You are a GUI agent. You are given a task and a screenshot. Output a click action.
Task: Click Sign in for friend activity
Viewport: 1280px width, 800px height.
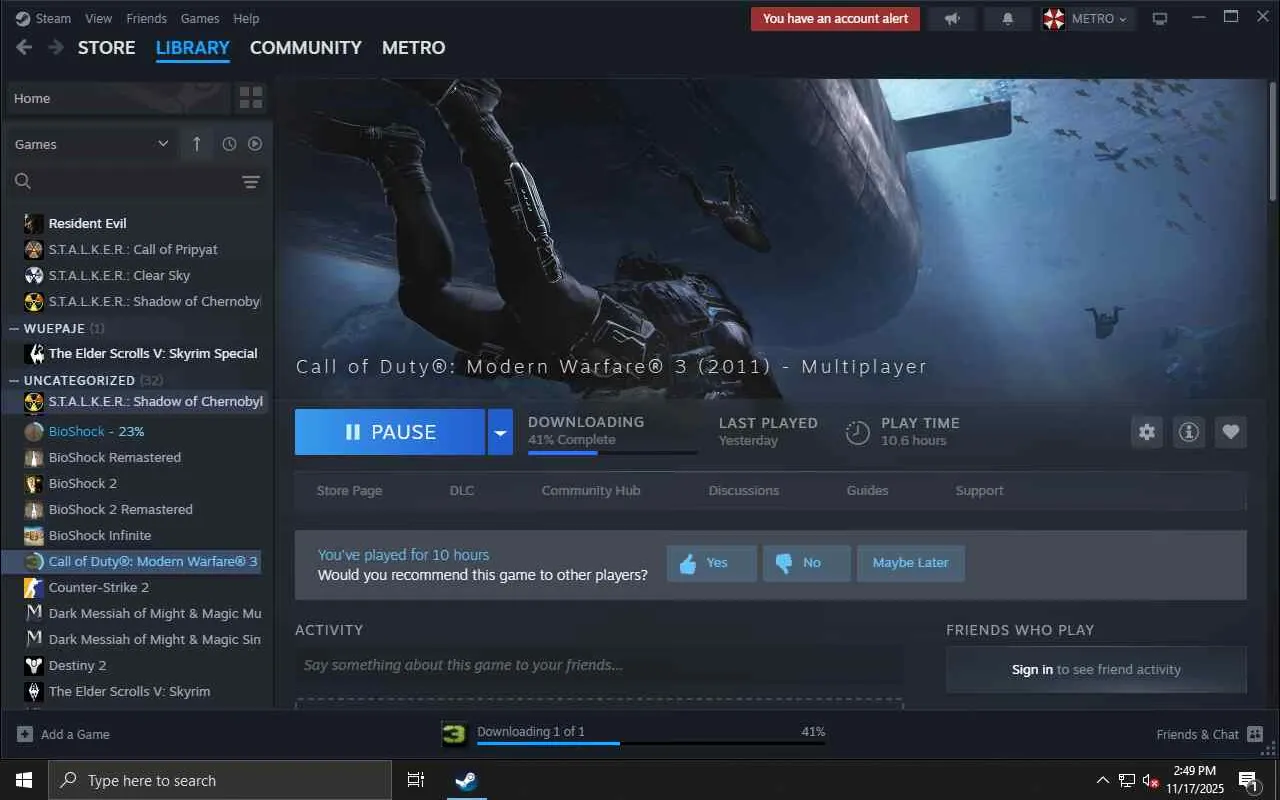point(1032,669)
